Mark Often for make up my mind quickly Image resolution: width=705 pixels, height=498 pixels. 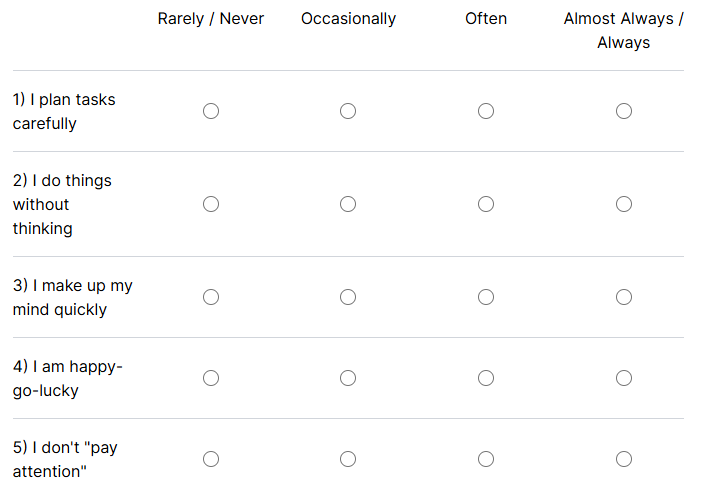tap(486, 297)
